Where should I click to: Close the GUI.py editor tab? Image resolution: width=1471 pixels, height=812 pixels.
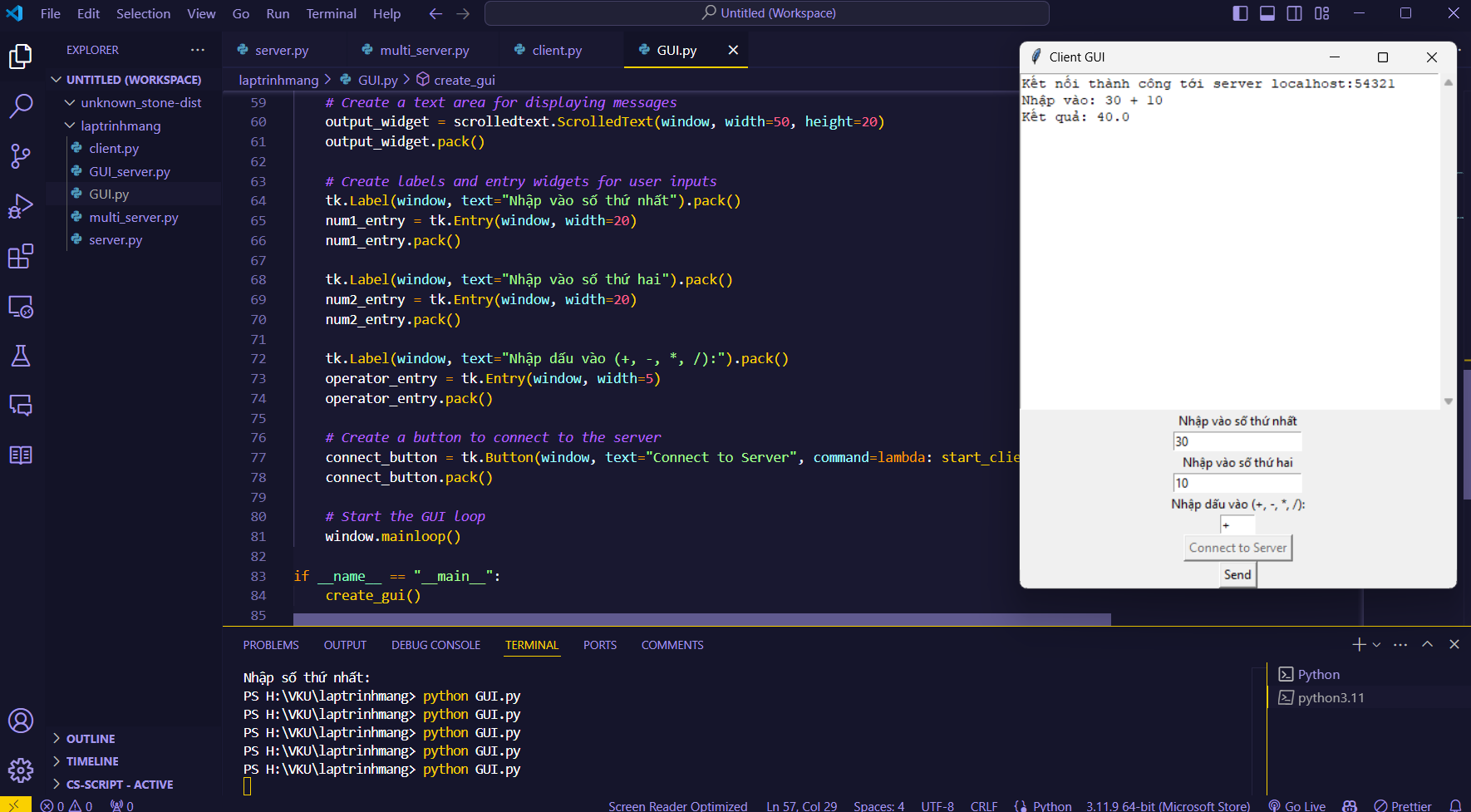(x=733, y=50)
